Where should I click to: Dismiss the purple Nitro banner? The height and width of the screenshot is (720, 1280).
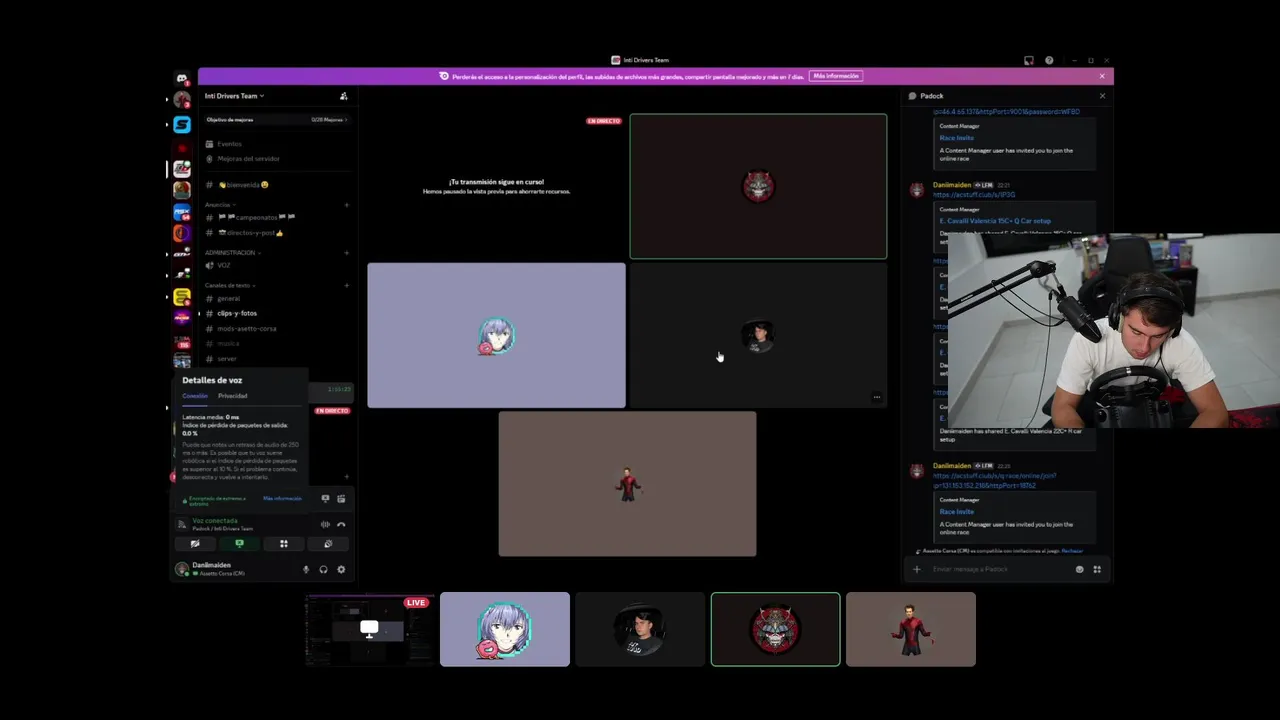tap(1102, 76)
